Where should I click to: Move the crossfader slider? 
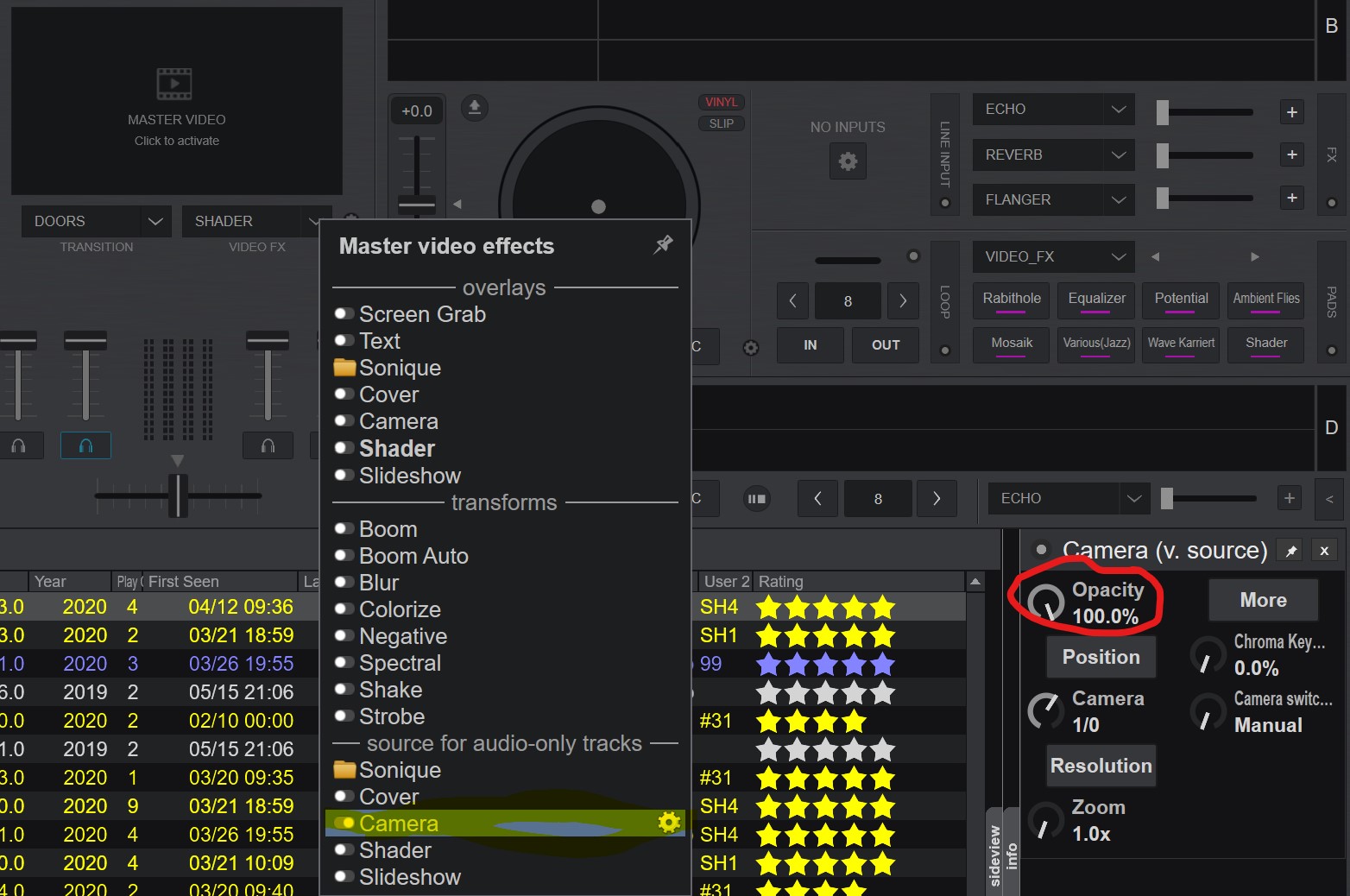[178, 496]
